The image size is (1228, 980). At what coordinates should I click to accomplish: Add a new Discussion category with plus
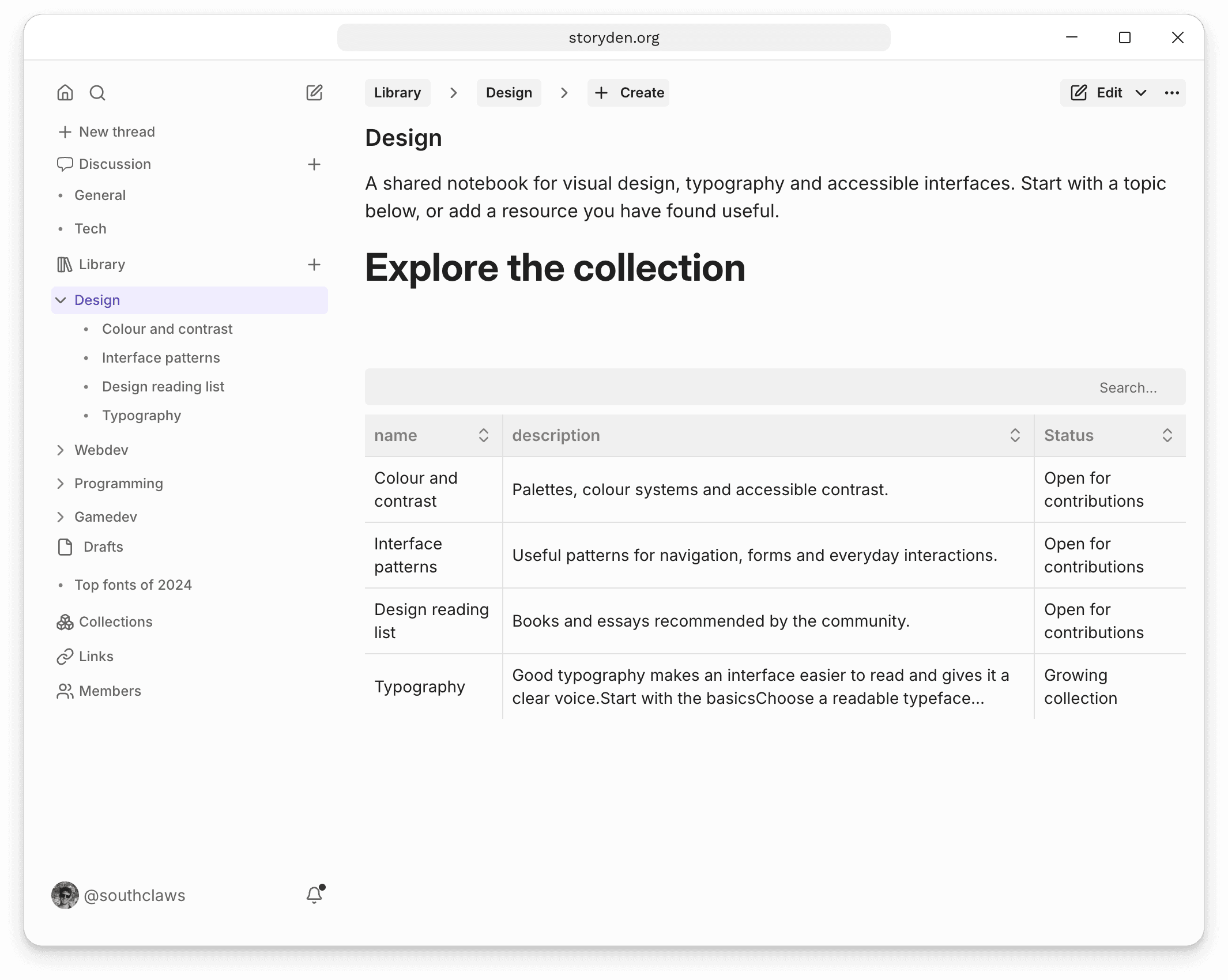pyautogui.click(x=314, y=164)
